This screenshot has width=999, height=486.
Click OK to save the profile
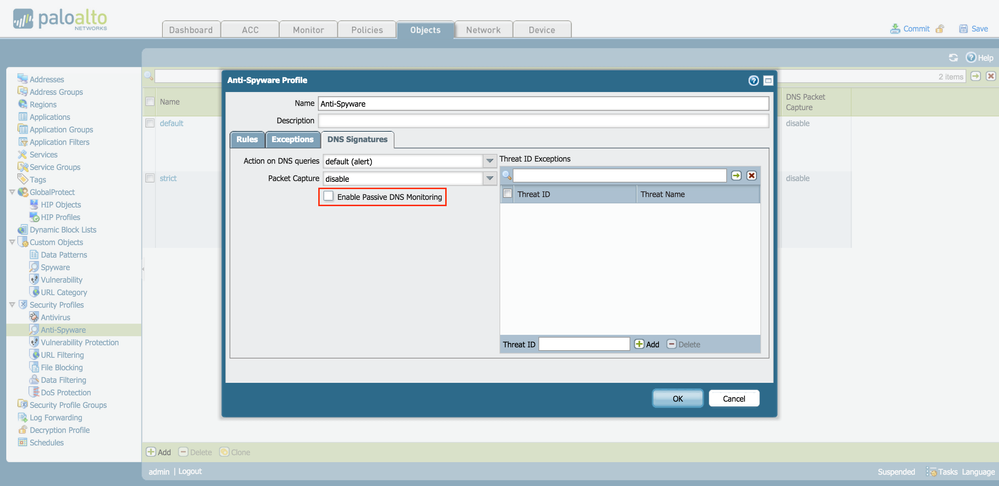(x=678, y=399)
